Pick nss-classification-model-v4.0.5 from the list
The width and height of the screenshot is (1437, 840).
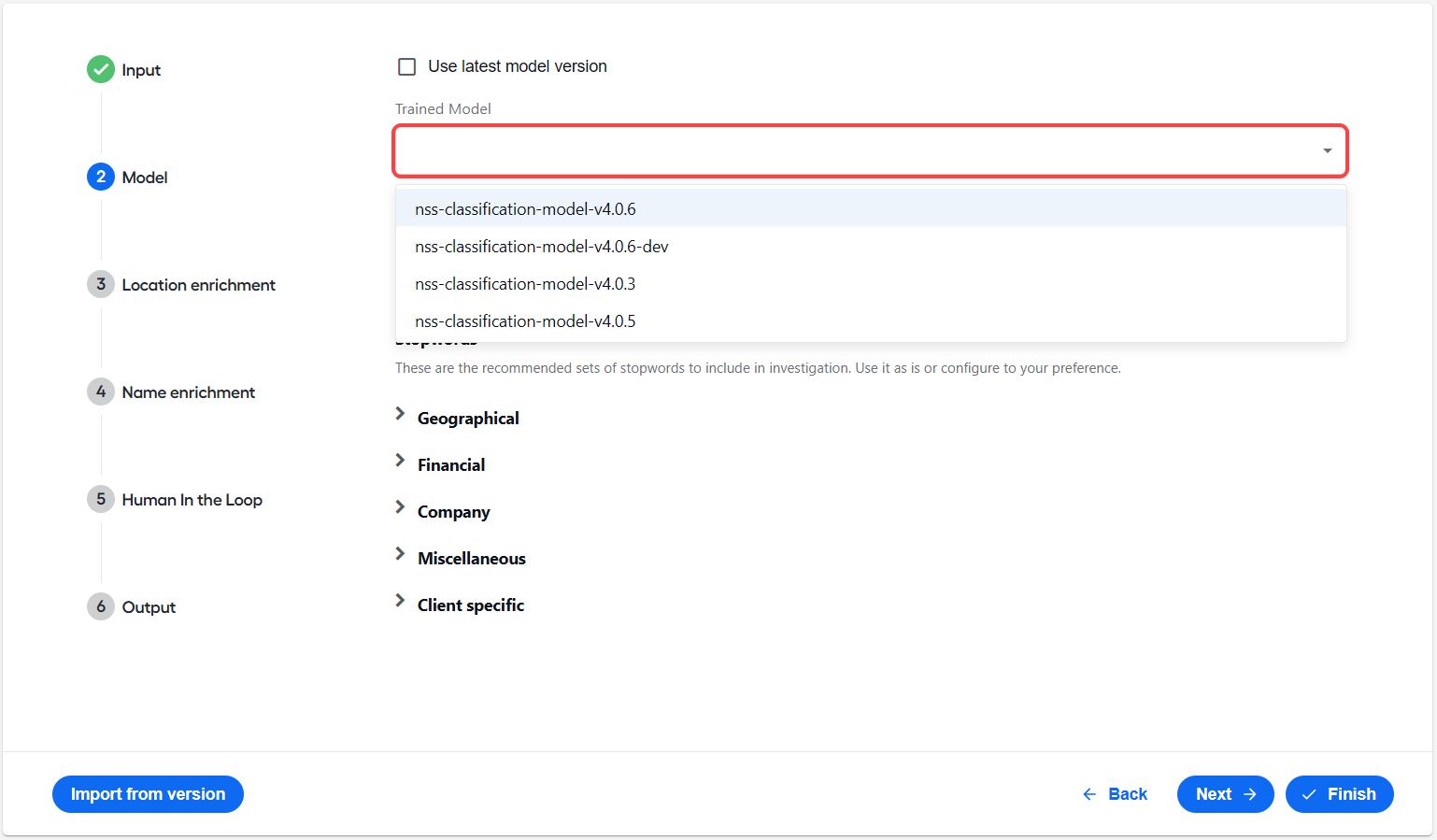(871, 320)
